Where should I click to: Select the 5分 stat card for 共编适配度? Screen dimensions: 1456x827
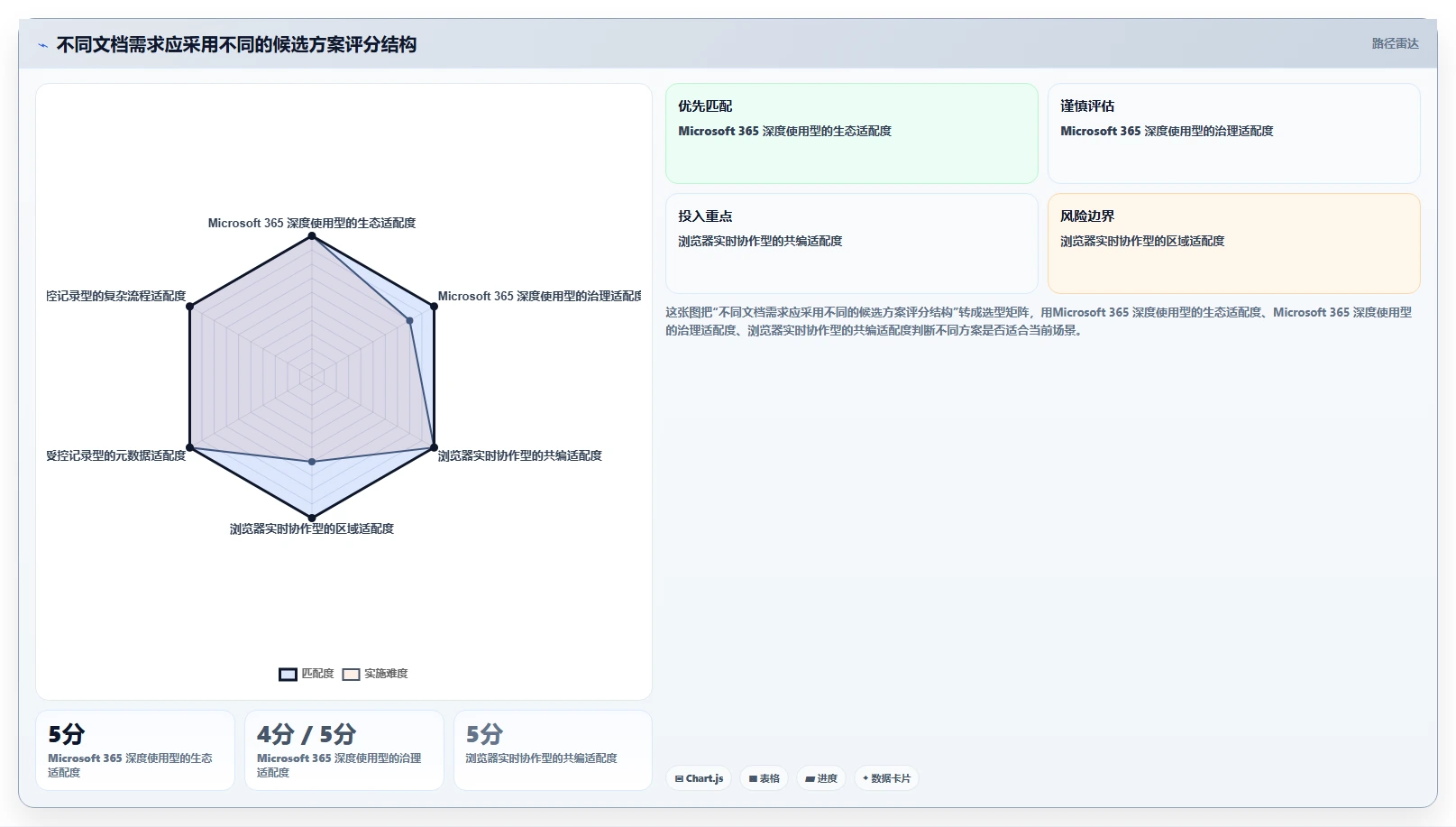click(553, 750)
